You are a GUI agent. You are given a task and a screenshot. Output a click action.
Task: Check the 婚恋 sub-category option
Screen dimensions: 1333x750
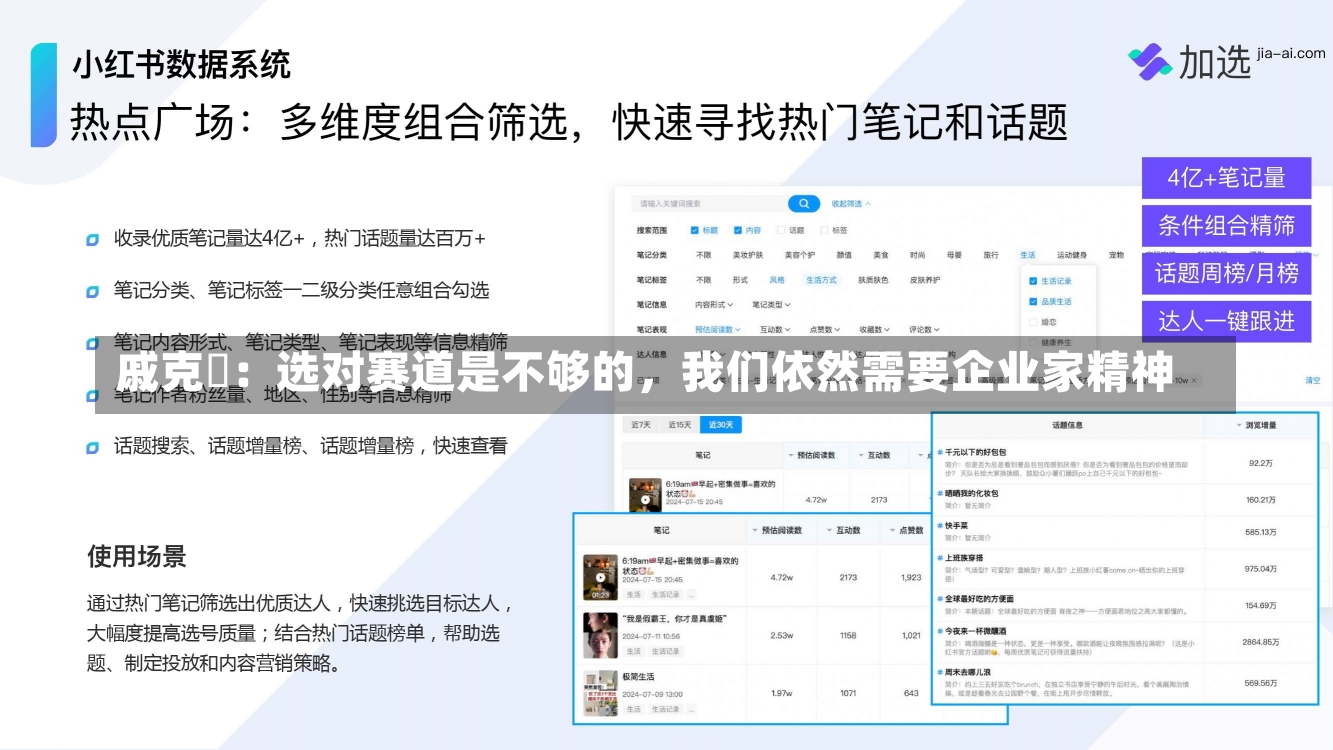click(x=1033, y=322)
